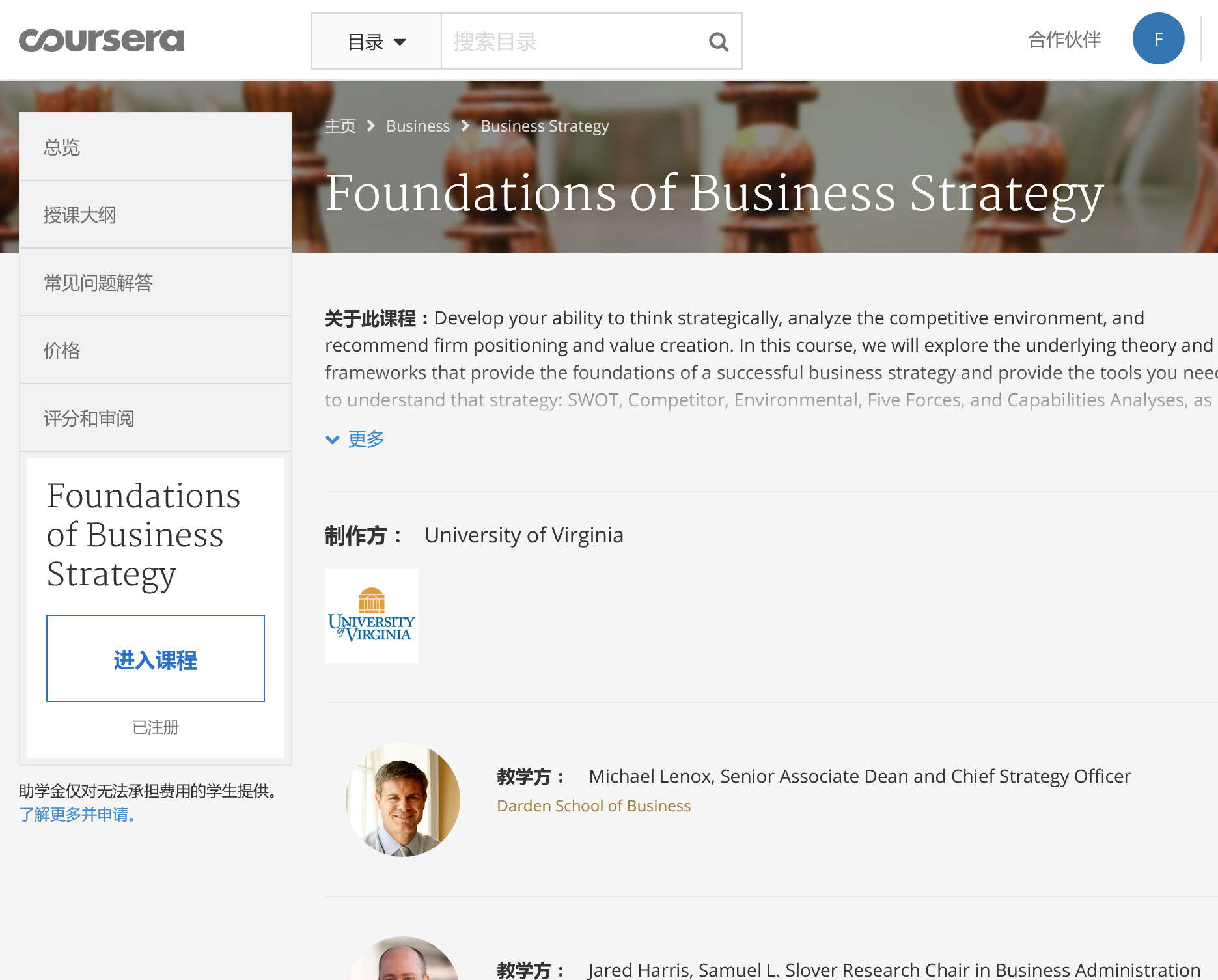Select the 授课大纲 sidebar item

[x=156, y=215]
